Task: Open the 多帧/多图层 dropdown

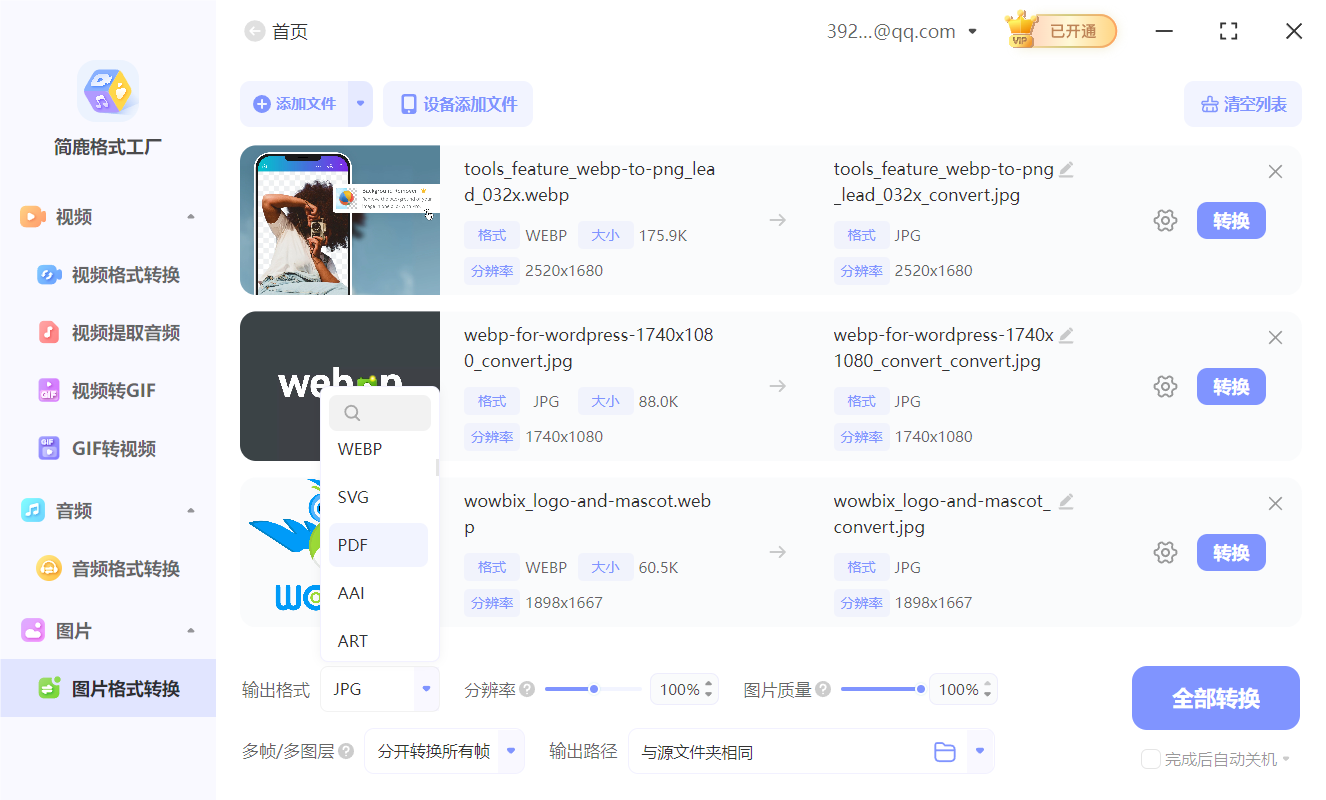Action: [x=444, y=751]
